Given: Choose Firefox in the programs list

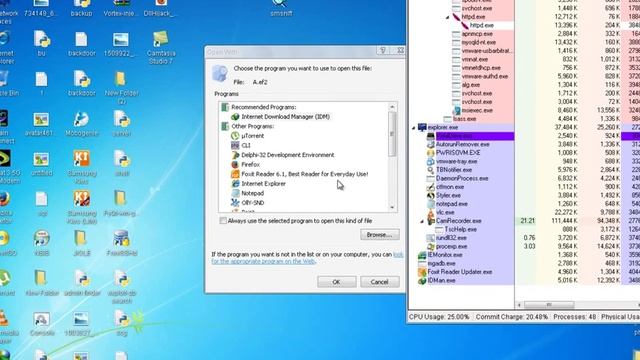Looking at the screenshot, I should tap(245, 164).
